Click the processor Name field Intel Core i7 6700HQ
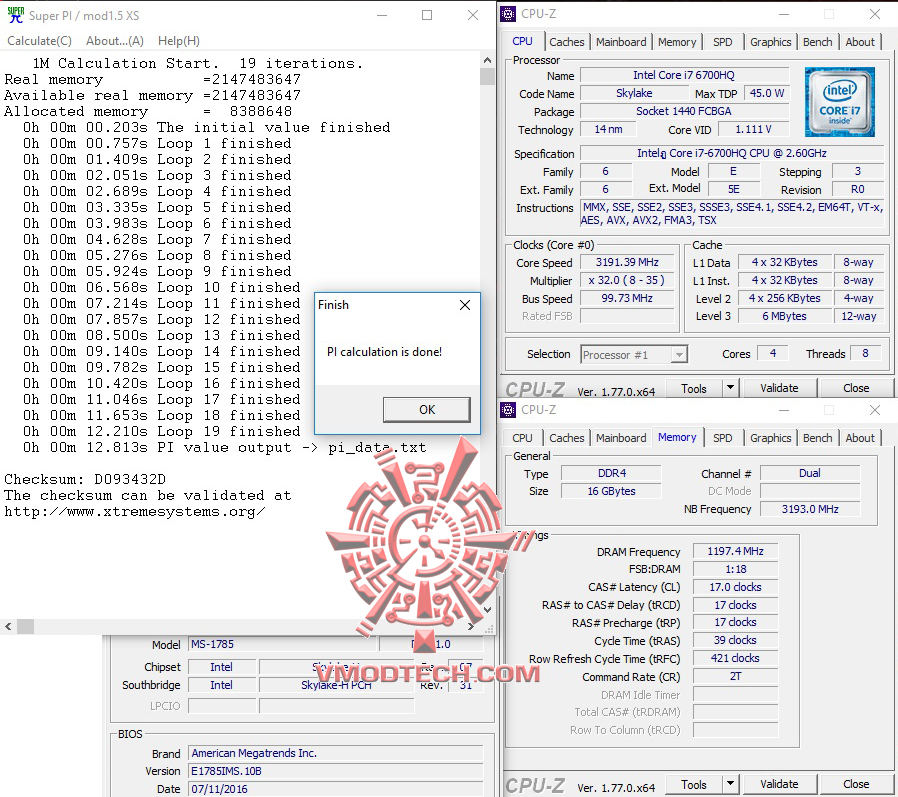Viewport: 898px width, 797px height. tap(684, 75)
